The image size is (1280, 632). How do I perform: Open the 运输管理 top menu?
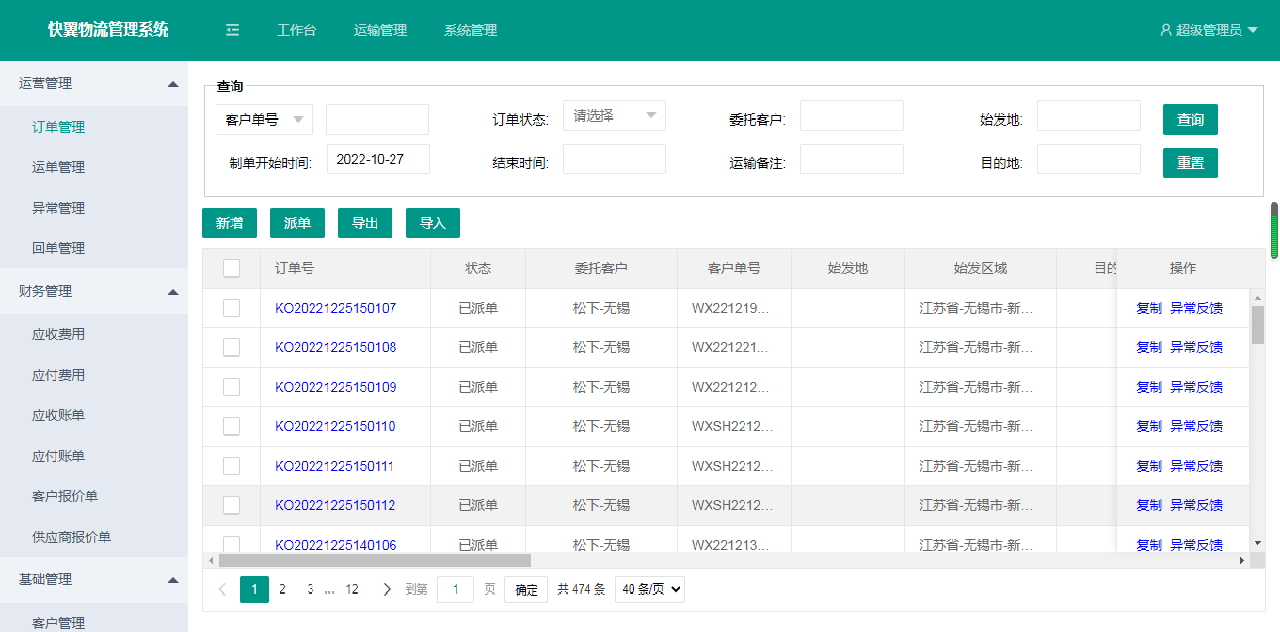click(x=380, y=30)
